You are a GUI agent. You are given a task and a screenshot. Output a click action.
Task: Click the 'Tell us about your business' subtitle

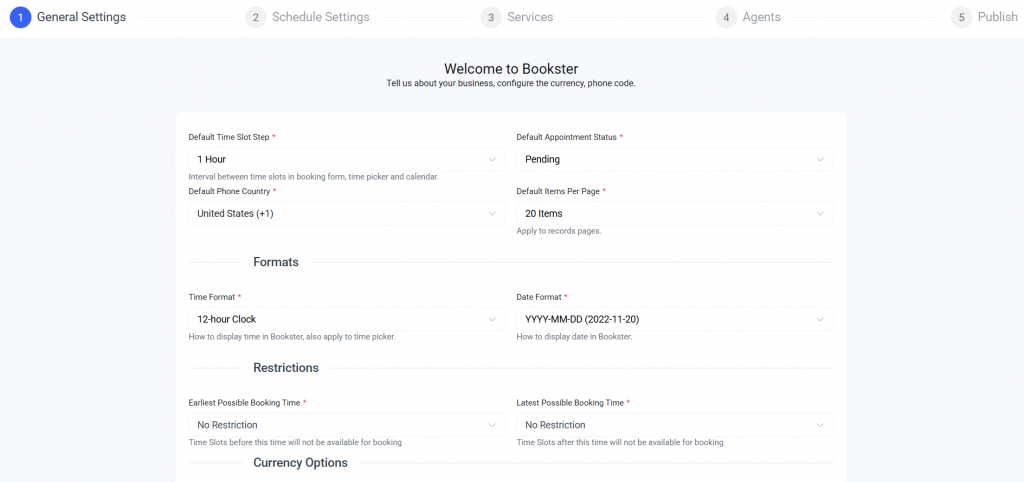[x=511, y=84]
